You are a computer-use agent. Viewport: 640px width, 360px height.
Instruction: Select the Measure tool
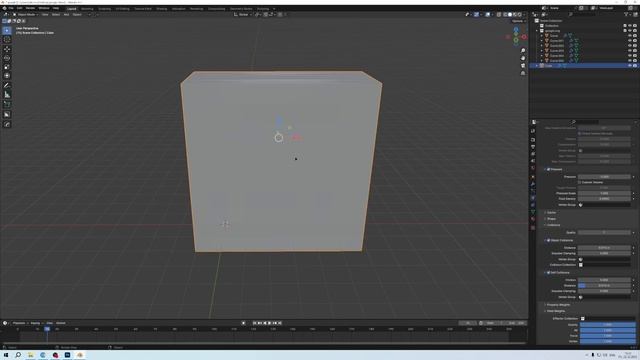(7, 95)
